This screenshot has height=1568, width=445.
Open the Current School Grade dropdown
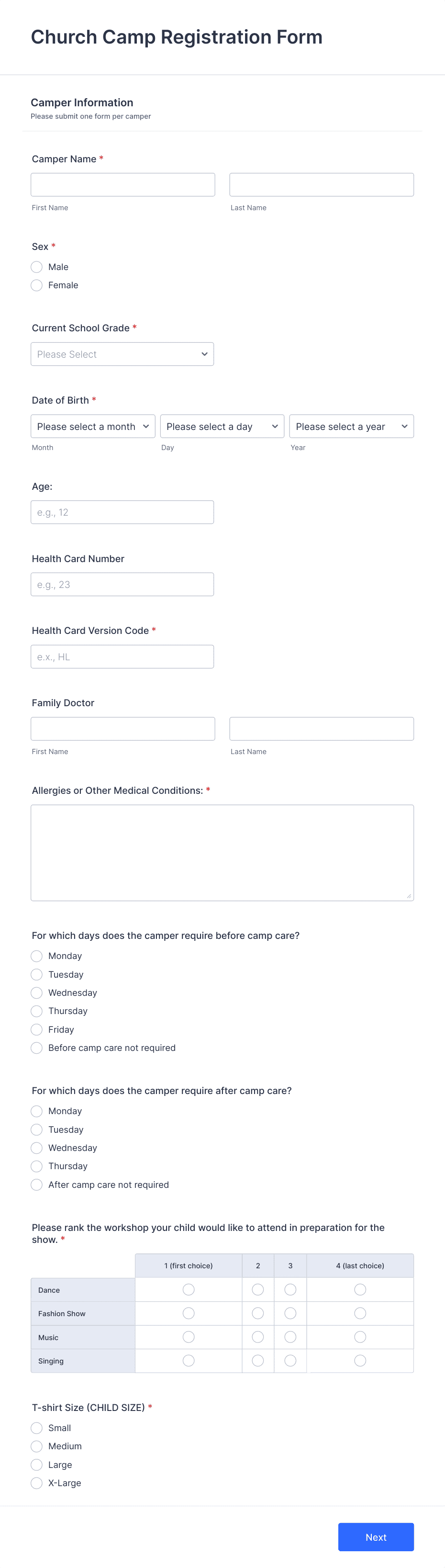click(122, 354)
